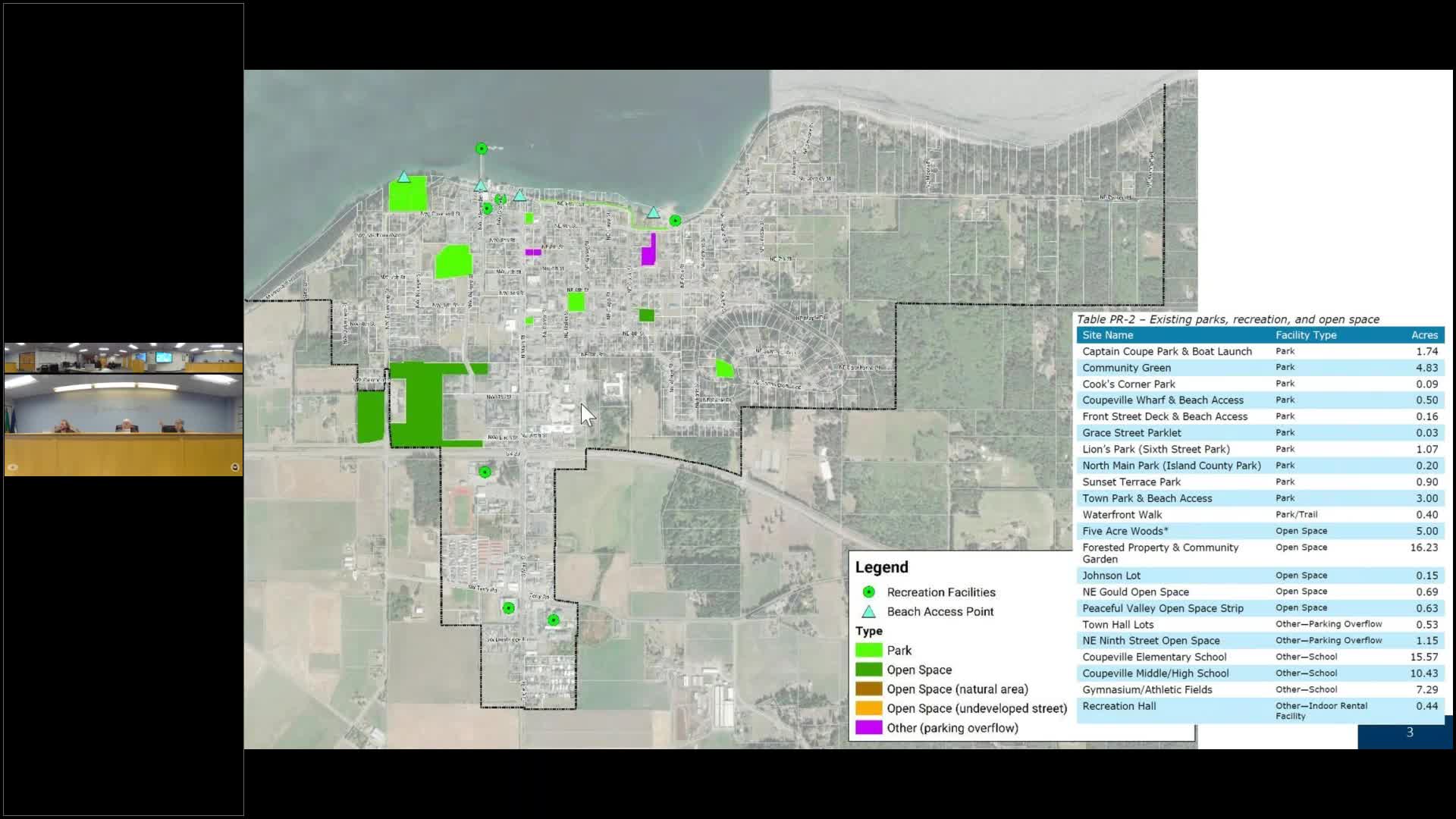Click the southernmost recreation facility marker on the map

[x=554, y=620]
